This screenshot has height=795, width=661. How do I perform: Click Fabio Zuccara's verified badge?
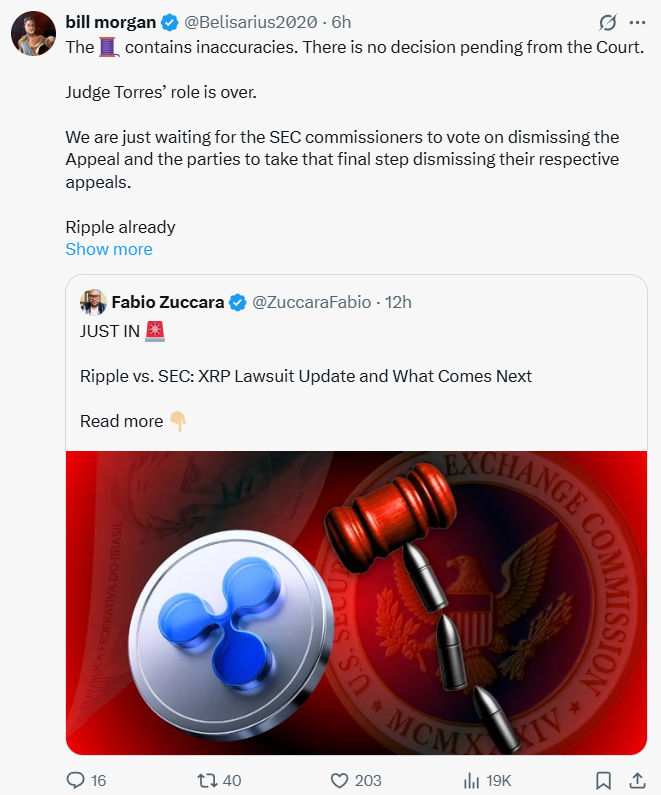[238, 302]
